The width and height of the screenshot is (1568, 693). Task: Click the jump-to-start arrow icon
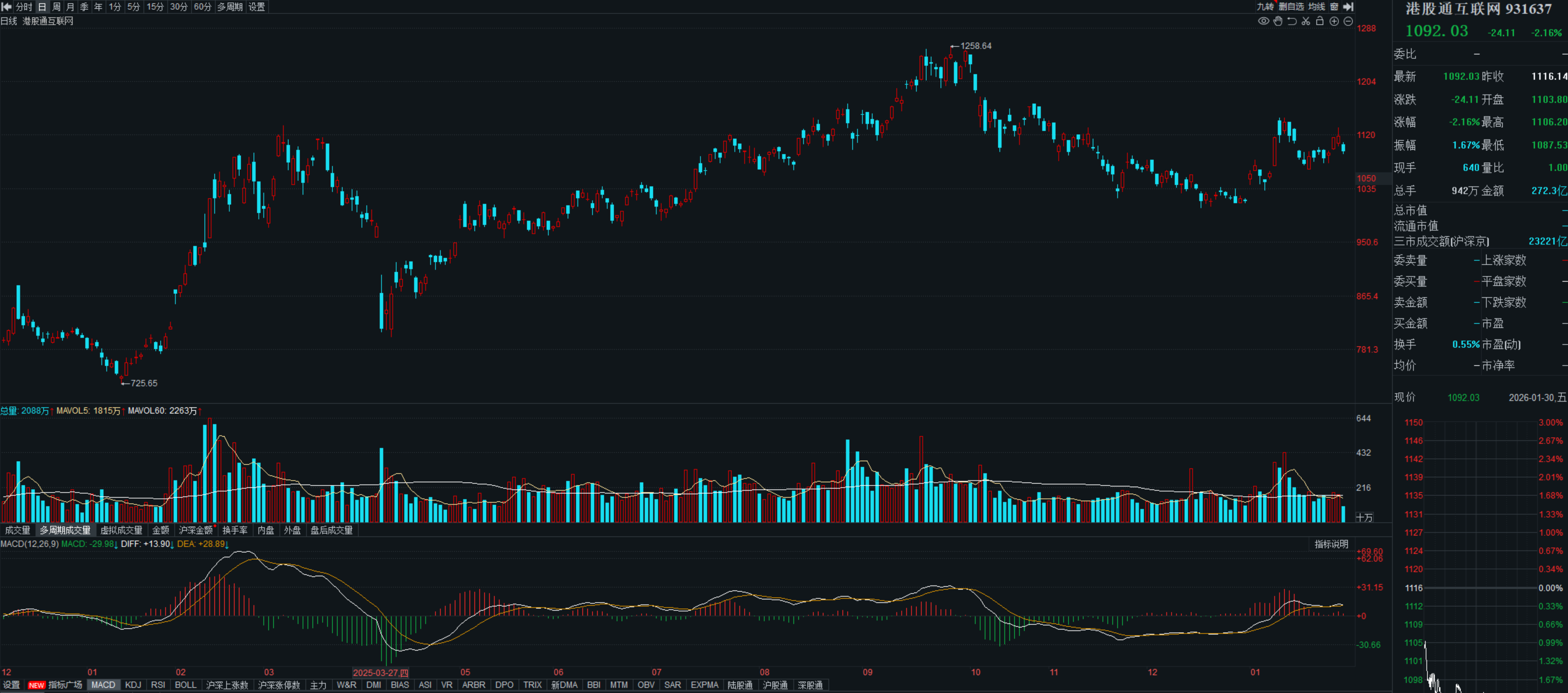pyautogui.click(x=7, y=7)
